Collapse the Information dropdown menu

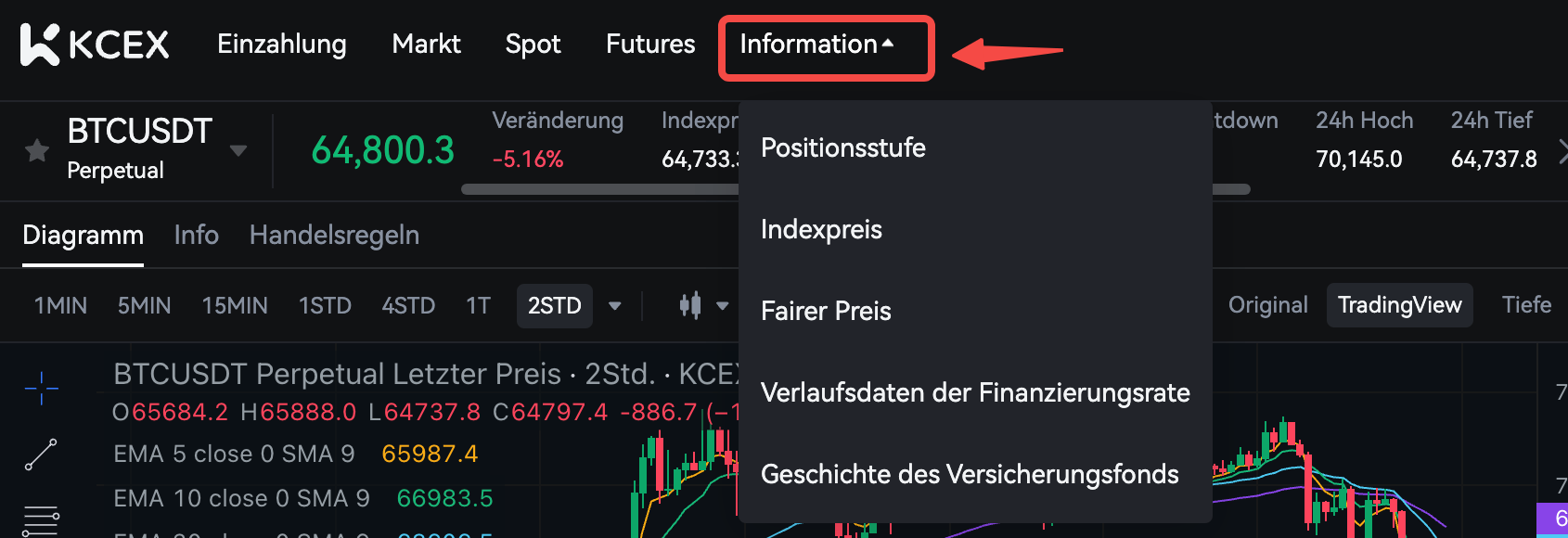(816, 45)
